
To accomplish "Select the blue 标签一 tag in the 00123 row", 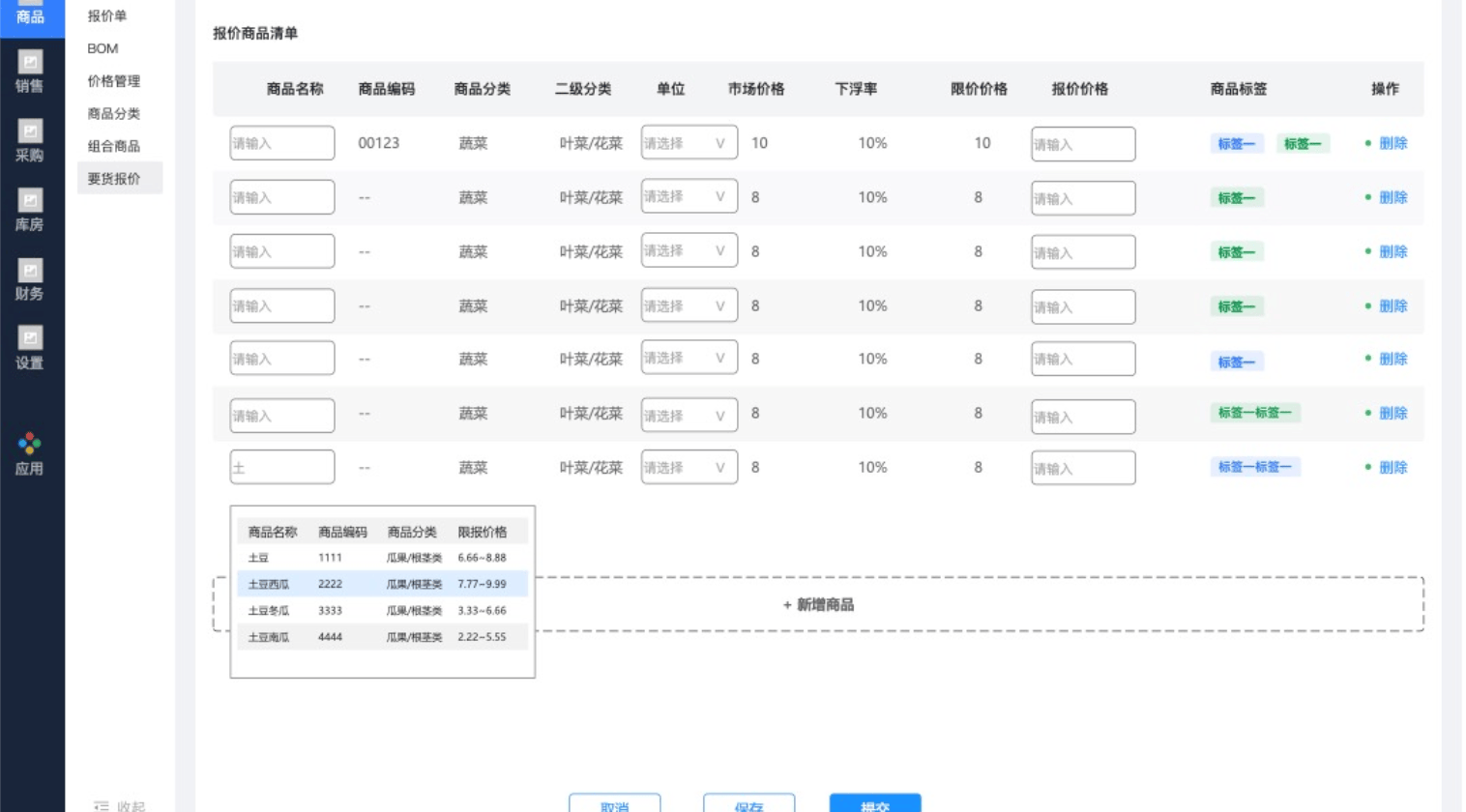I will 1237,144.
